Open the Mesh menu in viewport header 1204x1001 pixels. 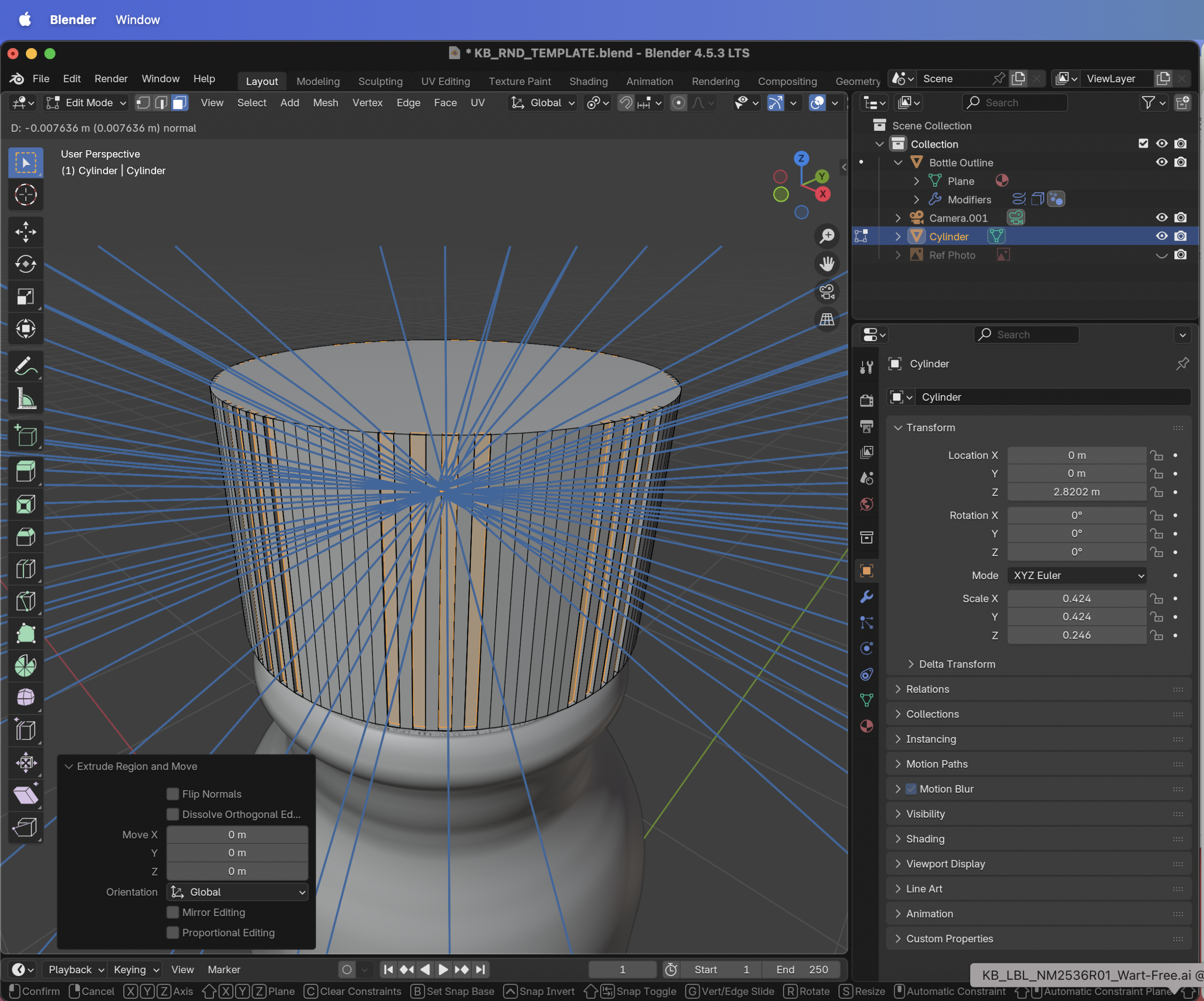point(325,103)
